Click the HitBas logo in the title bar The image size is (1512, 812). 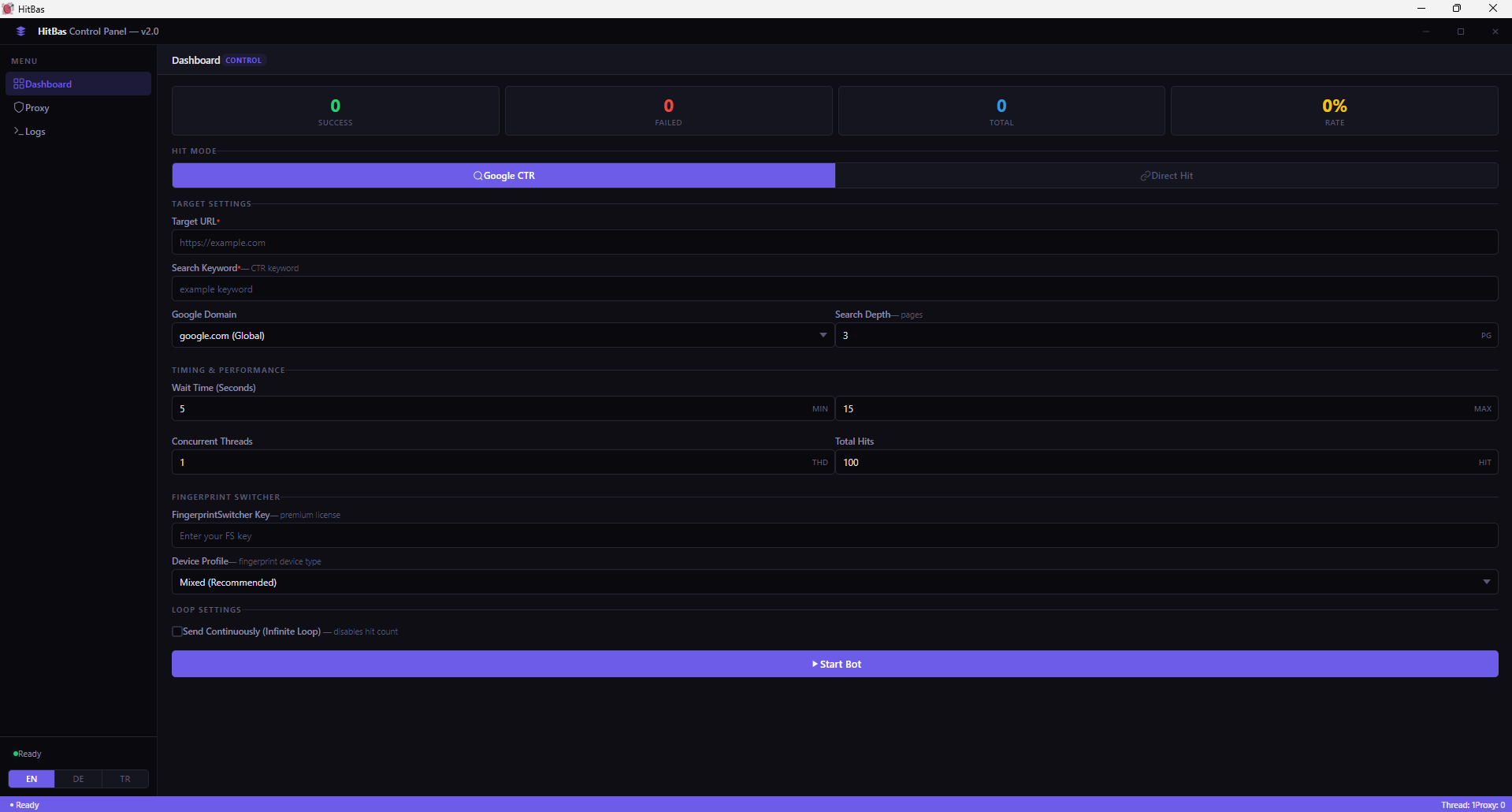click(20, 31)
